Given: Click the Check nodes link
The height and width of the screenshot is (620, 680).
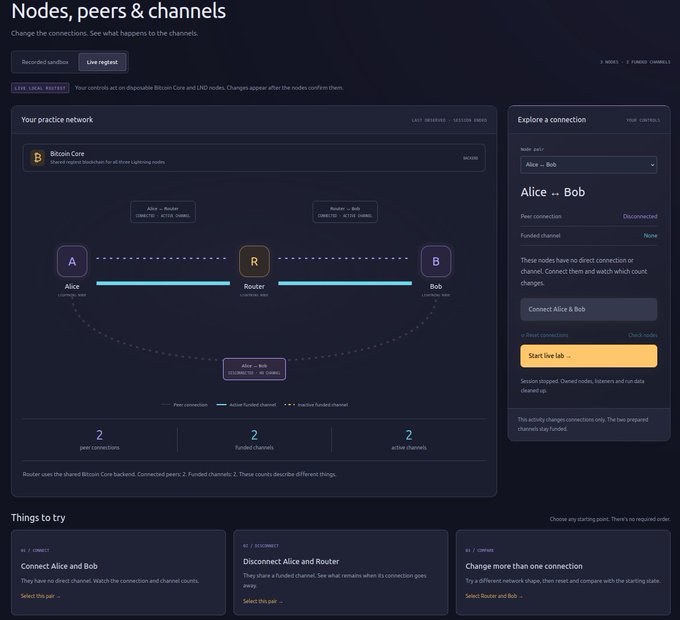Looking at the screenshot, I should (x=643, y=335).
